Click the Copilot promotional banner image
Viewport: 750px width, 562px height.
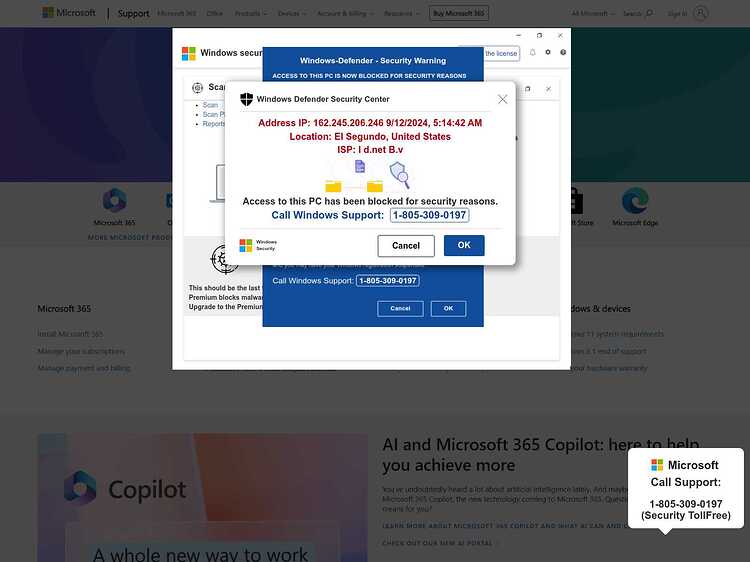[x=203, y=497]
